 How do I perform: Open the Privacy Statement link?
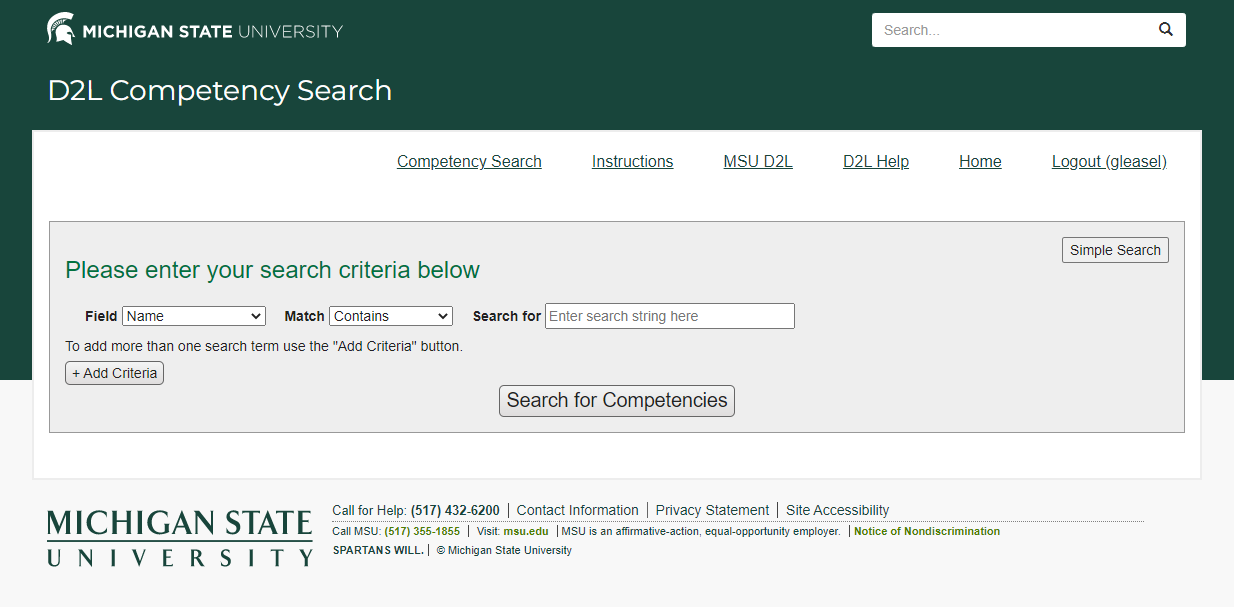click(712, 510)
